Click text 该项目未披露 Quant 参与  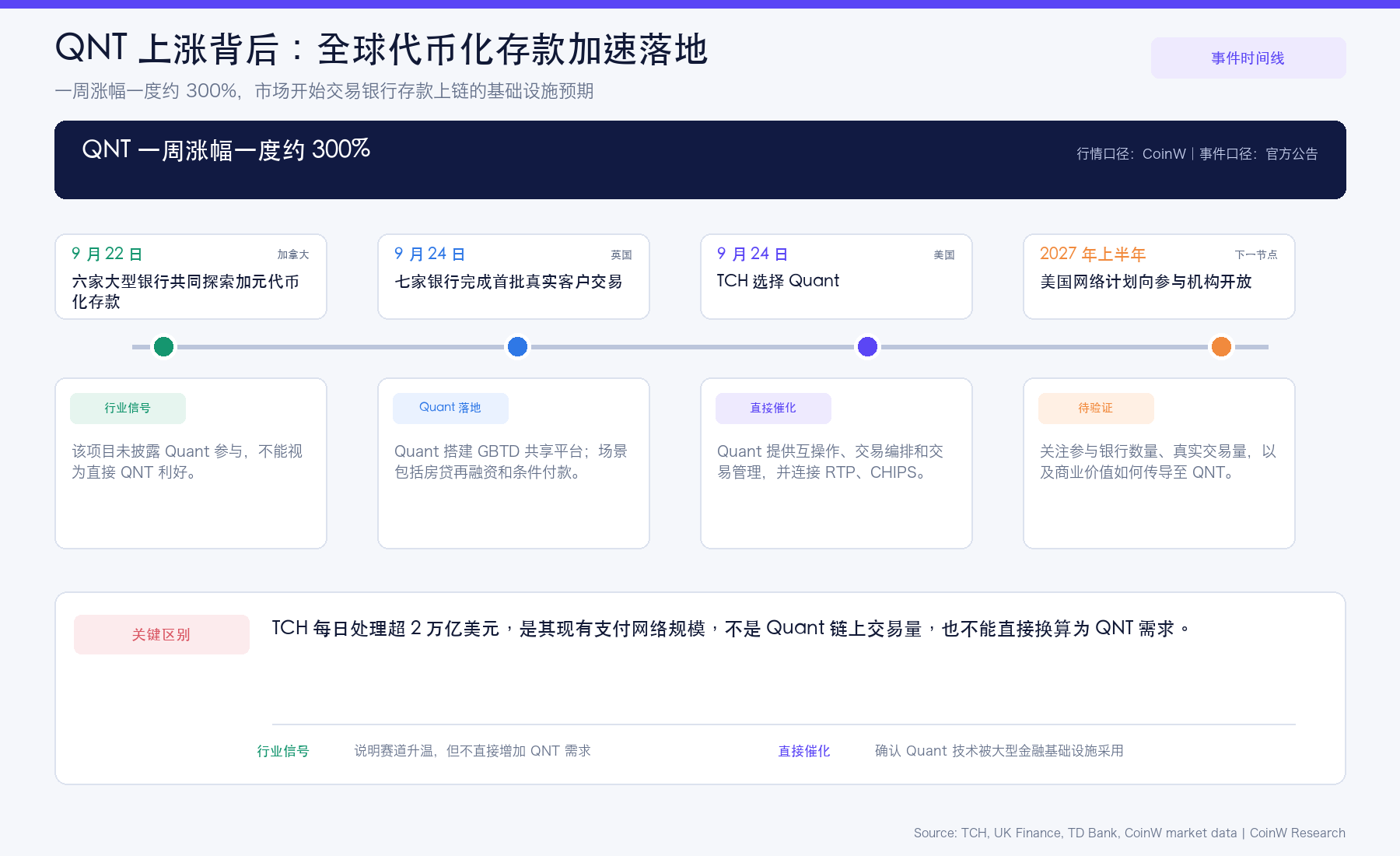187,461
